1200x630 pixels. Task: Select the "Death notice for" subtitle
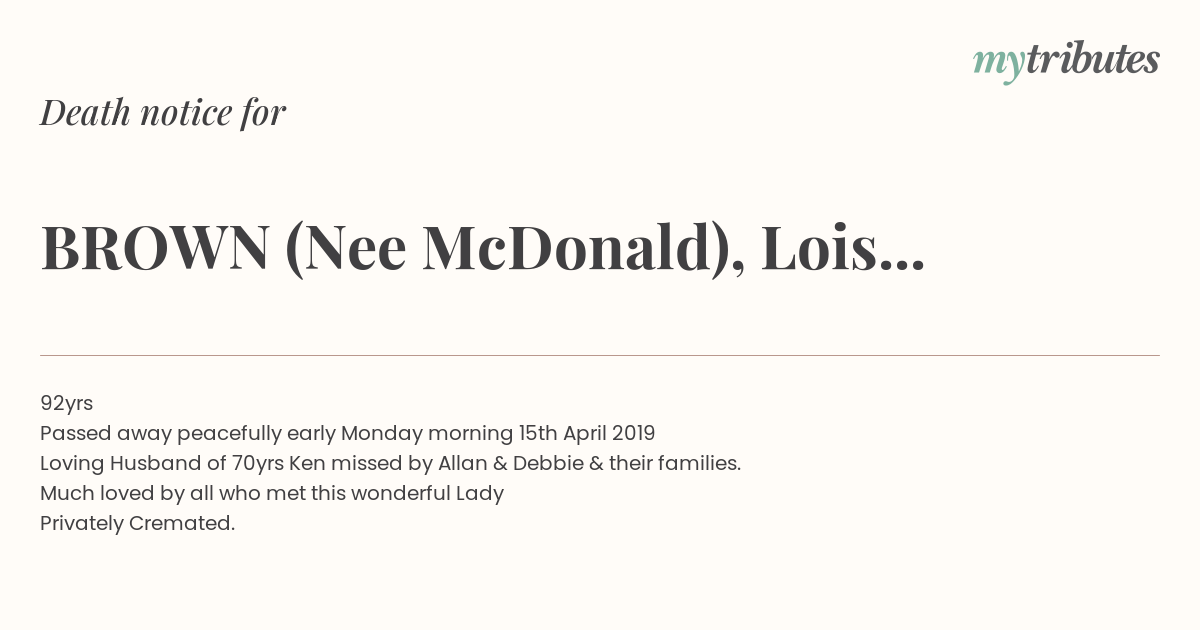(x=163, y=113)
